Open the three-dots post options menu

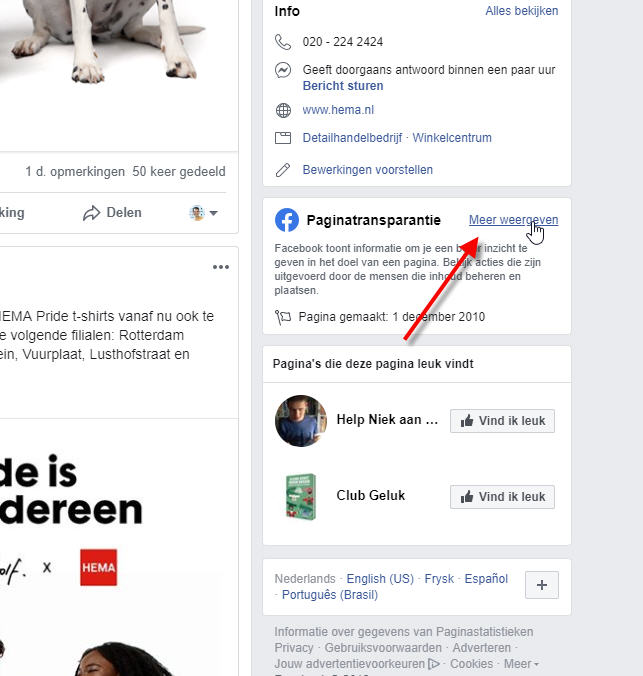[x=221, y=267]
